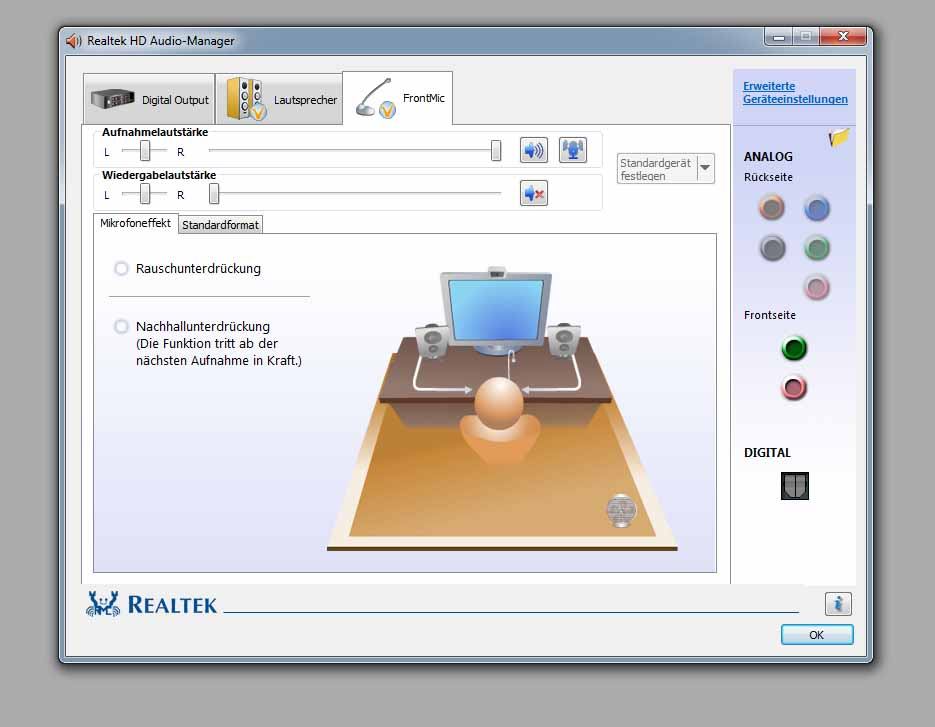Open Erweiterte Geräteeinstellungen link

(795, 92)
